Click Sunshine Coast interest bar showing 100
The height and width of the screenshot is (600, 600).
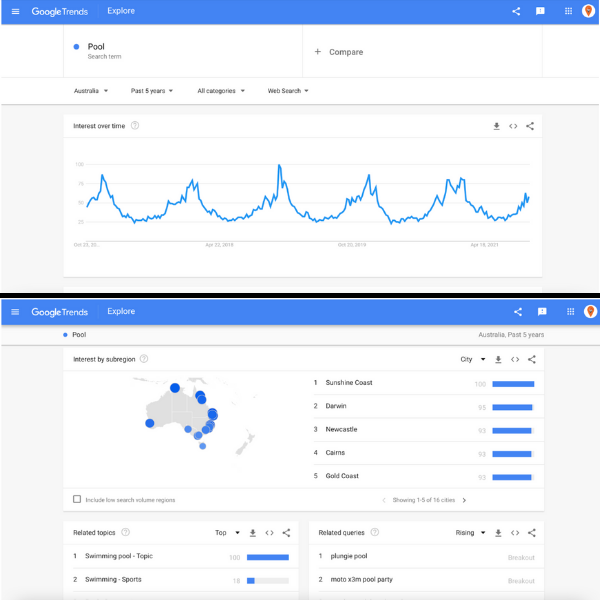click(513, 384)
